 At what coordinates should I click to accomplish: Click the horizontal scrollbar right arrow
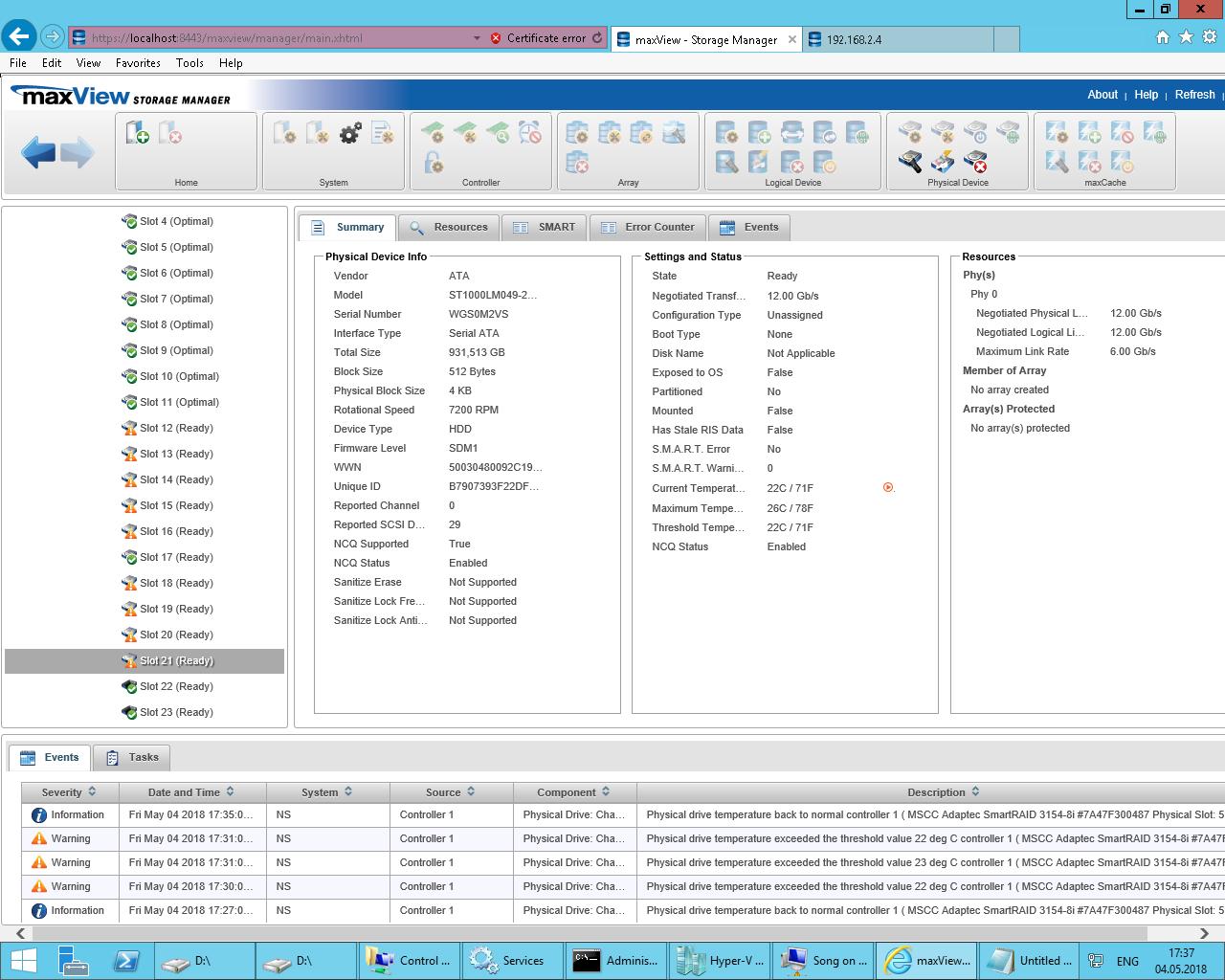pyautogui.click(x=1204, y=933)
